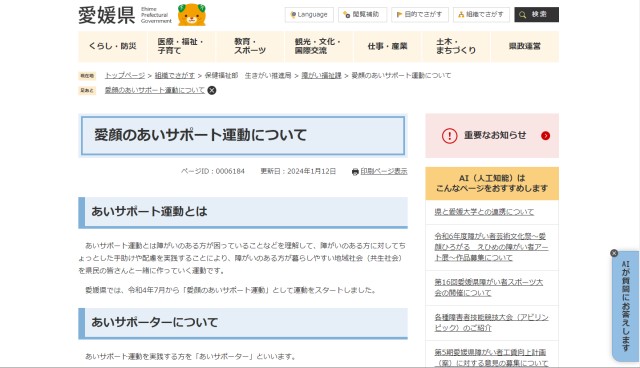Image resolution: width=640 pixels, height=368 pixels.
Task: Follow the 組織でさがす breadcrumb link
Action: (x=175, y=75)
